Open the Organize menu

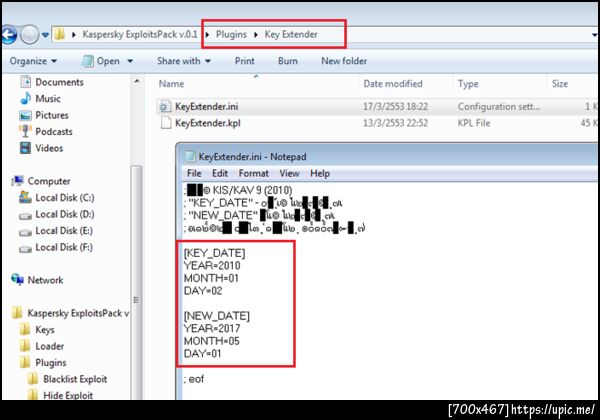pyautogui.click(x=33, y=61)
